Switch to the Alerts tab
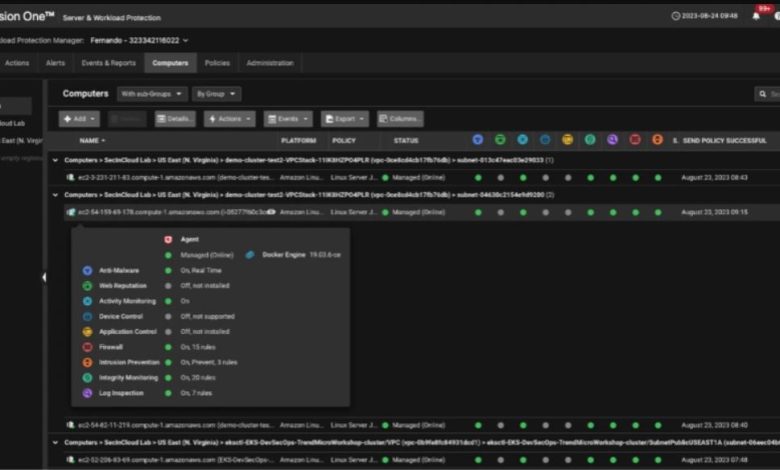 pyautogui.click(x=55, y=63)
